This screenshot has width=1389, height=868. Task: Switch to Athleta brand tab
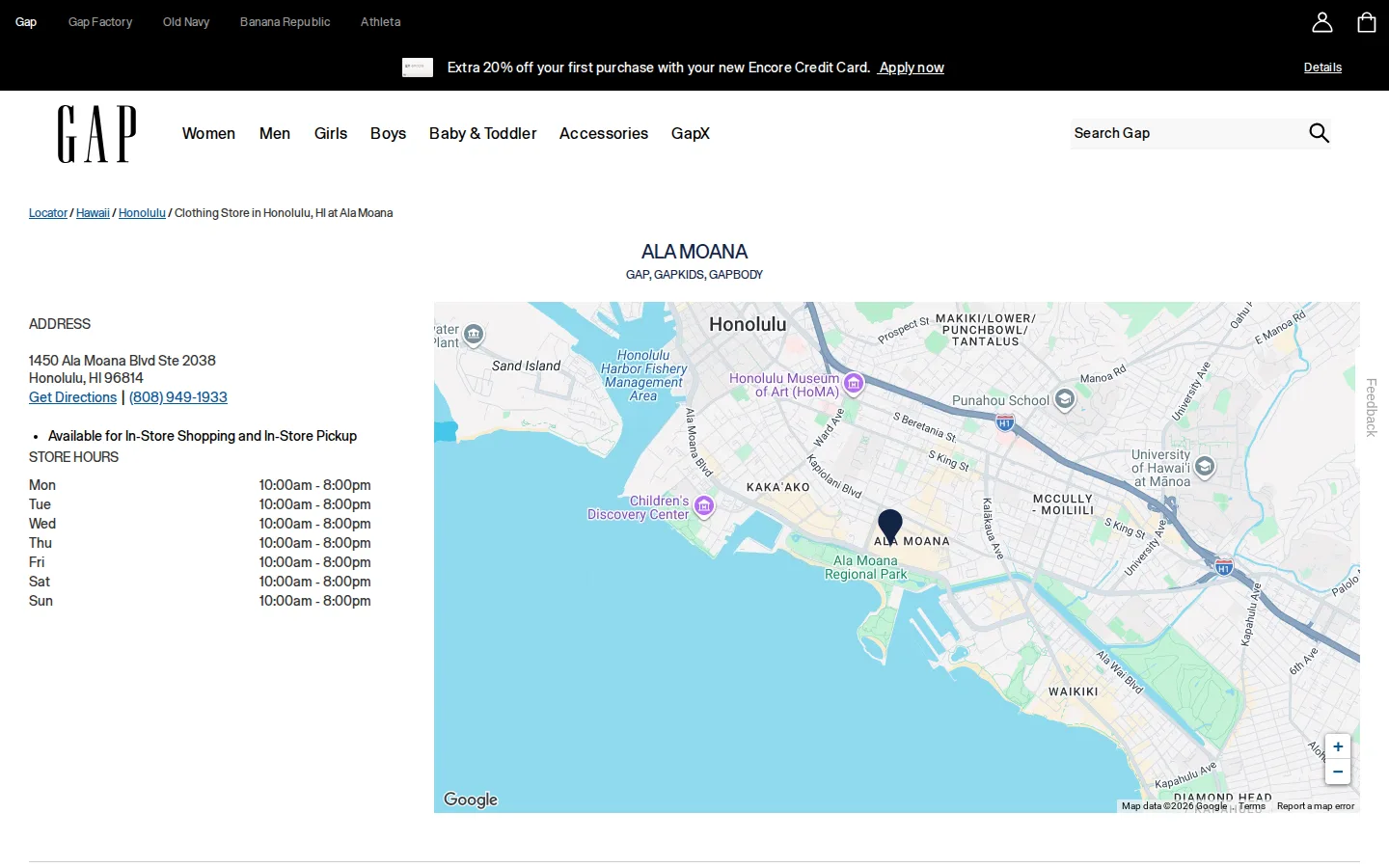pos(380,22)
